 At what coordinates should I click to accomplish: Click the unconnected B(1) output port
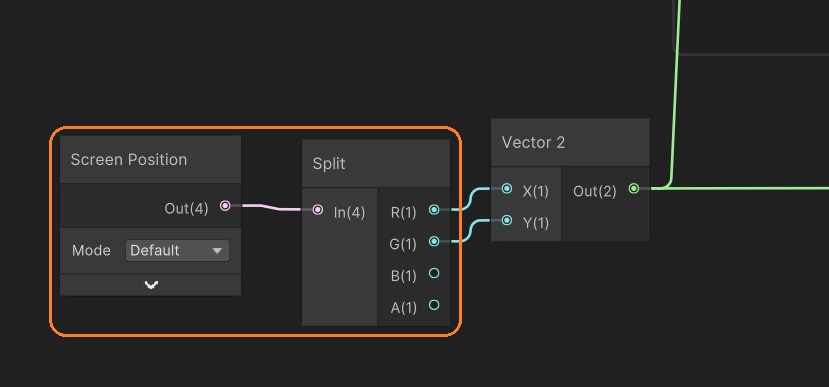(434, 273)
